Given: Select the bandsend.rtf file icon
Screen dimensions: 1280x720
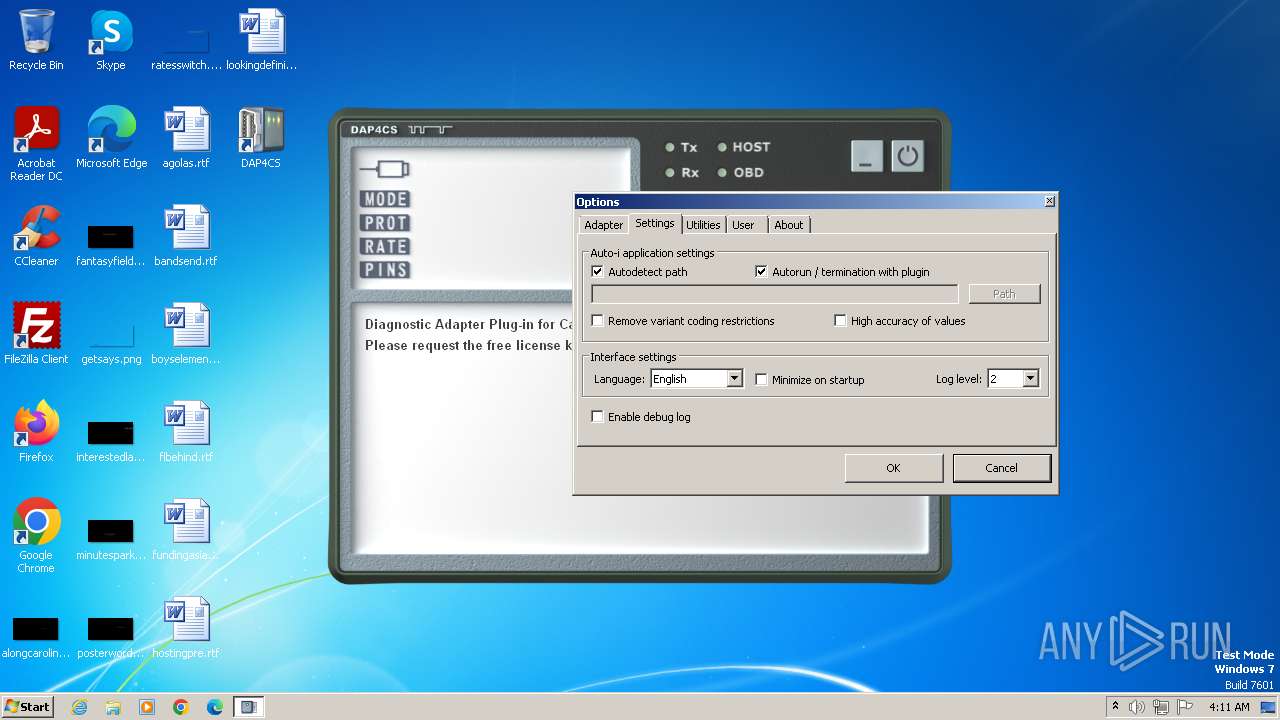Looking at the screenshot, I should [186, 236].
